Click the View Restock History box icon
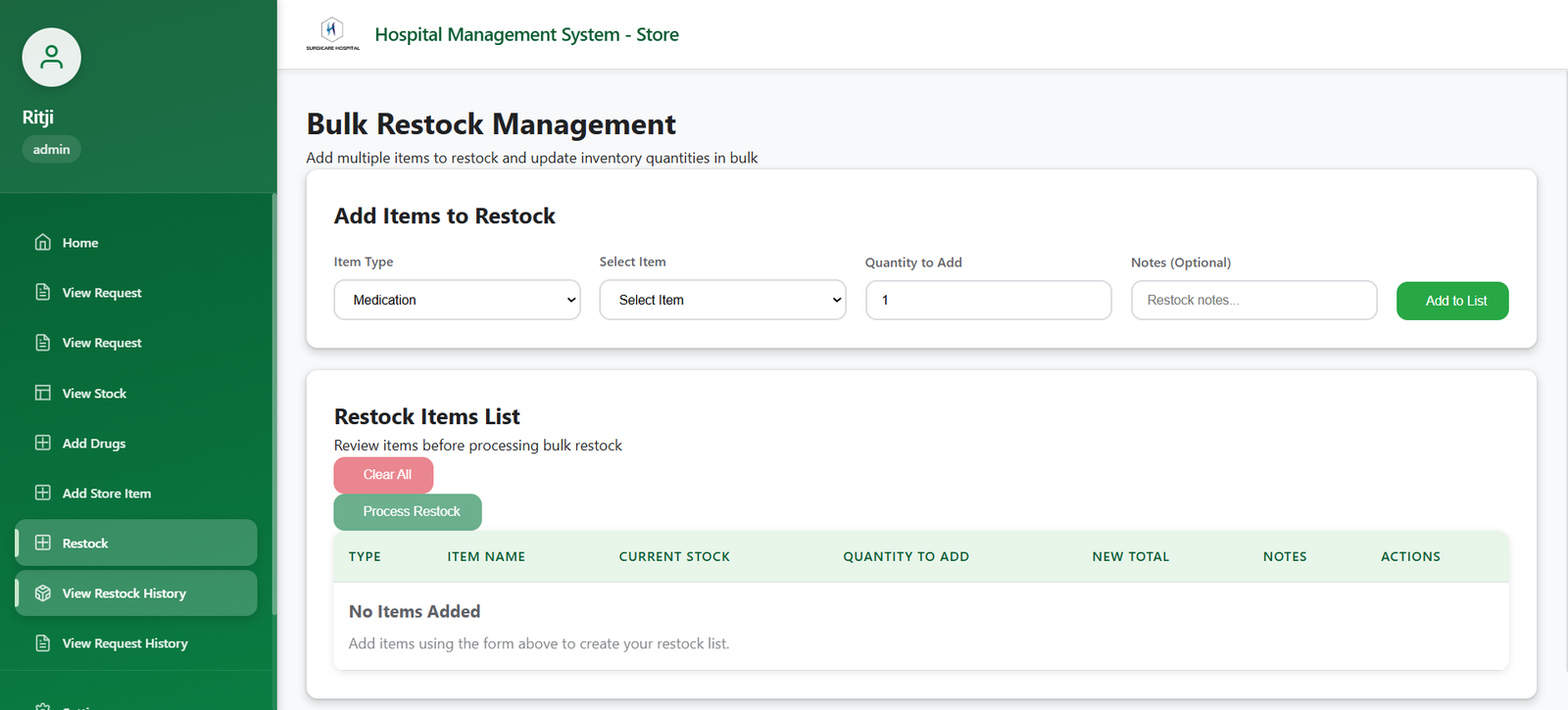Screen dimensions: 1568x710 point(43,593)
